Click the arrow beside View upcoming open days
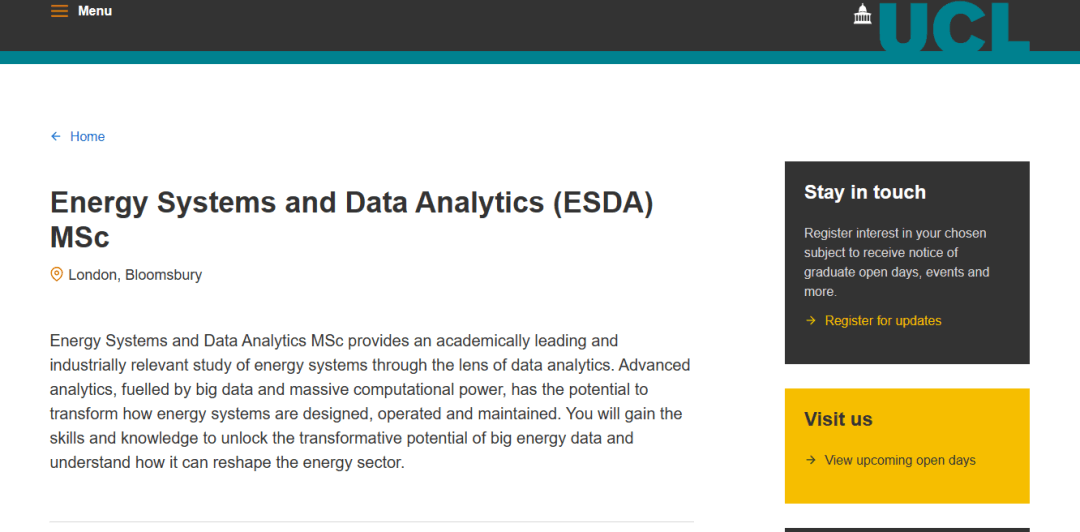1080x532 pixels. click(x=810, y=460)
